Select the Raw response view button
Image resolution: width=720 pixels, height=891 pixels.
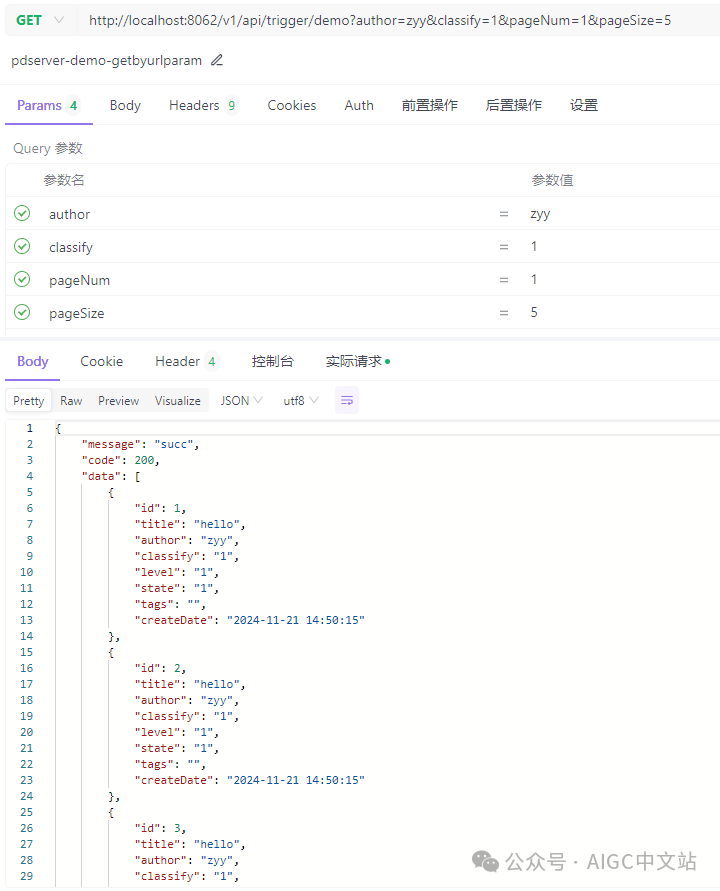tap(71, 401)
